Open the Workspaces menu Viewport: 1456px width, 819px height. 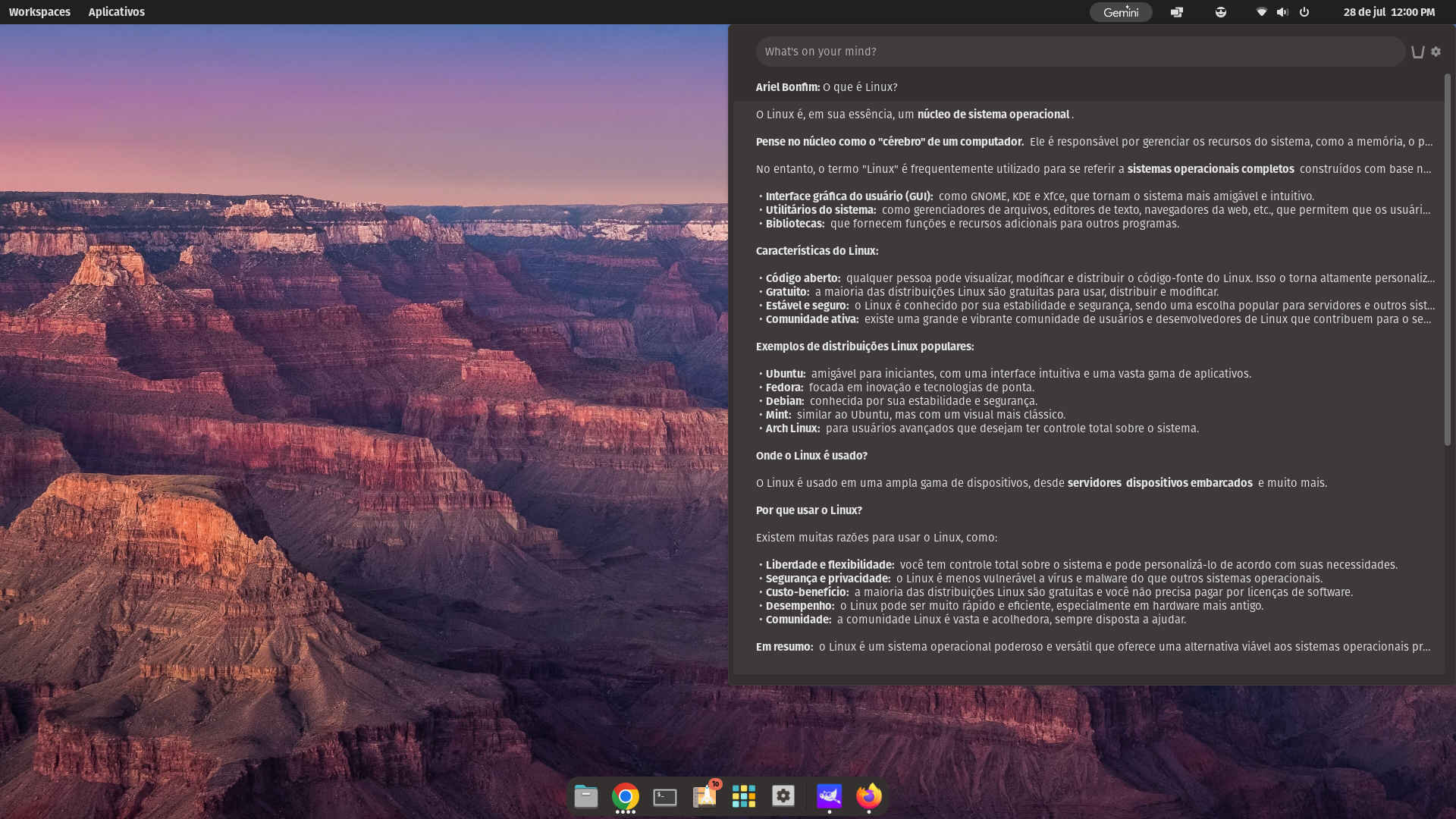click(39, 11)
